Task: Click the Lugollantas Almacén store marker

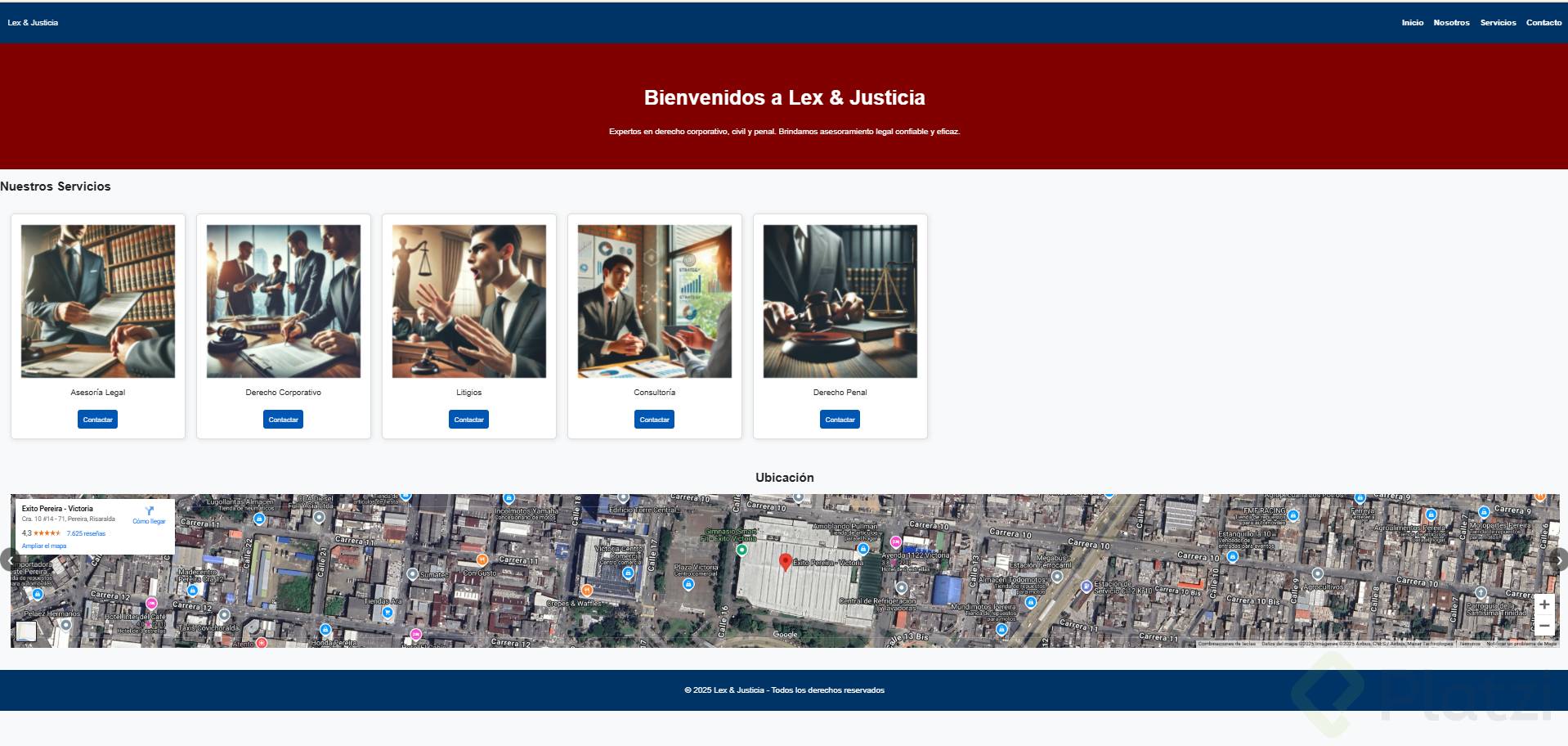Action: point(259,519)
